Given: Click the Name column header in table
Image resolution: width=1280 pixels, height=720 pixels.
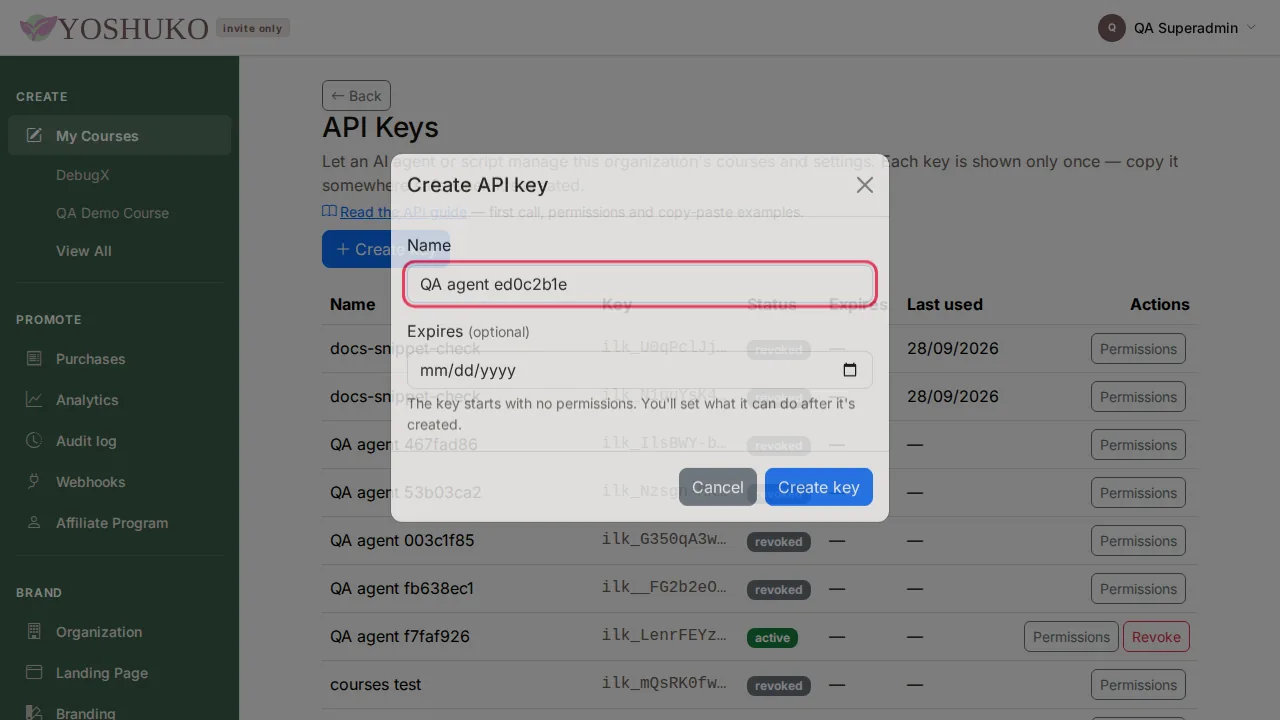Looking at the screenshot, I should [x=353, y=304].
